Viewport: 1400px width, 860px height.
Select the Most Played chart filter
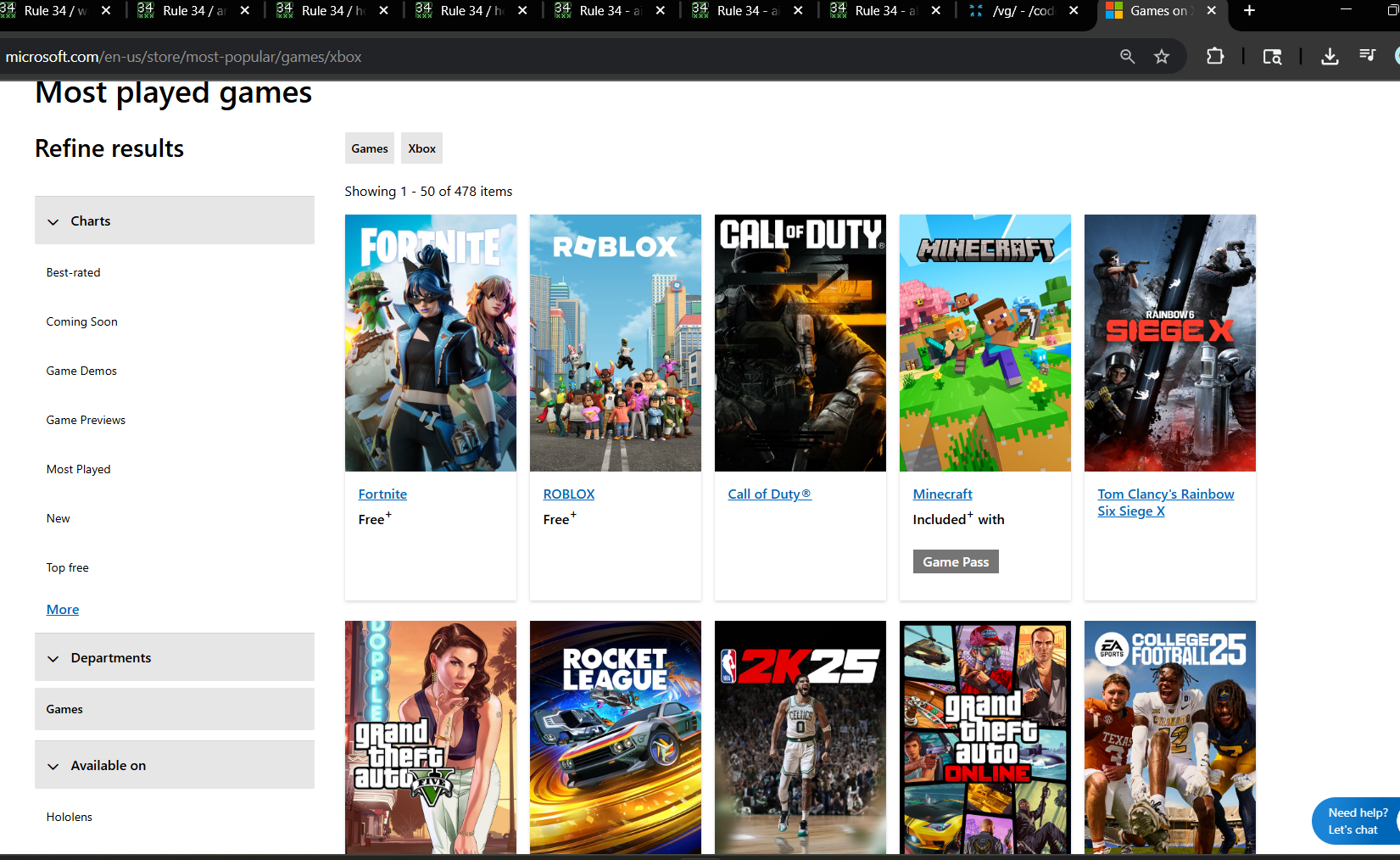pos(78,469)
